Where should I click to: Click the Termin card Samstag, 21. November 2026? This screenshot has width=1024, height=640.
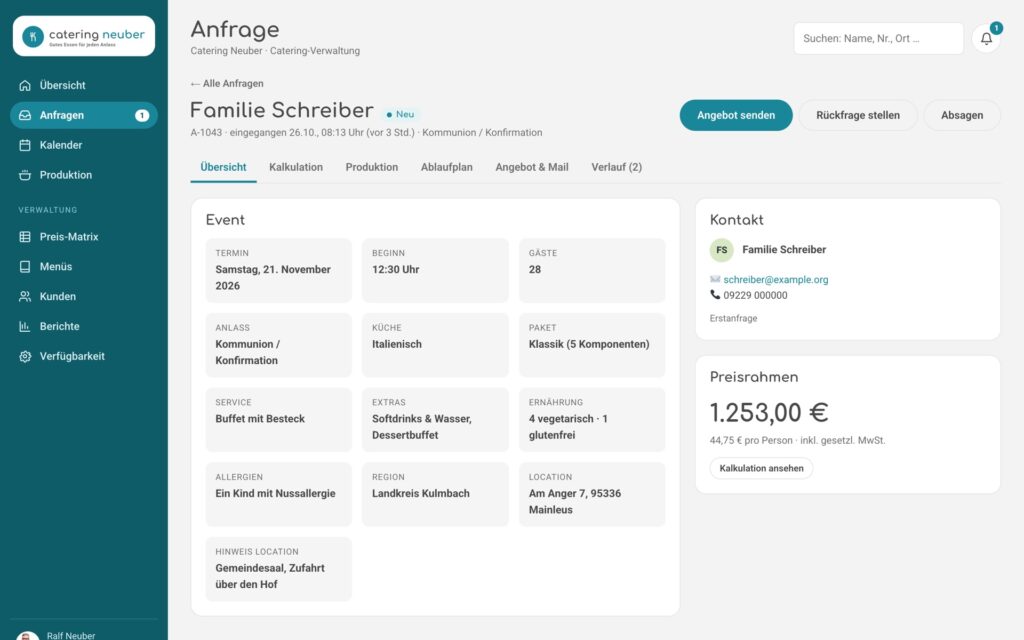[x=278, y=270]
